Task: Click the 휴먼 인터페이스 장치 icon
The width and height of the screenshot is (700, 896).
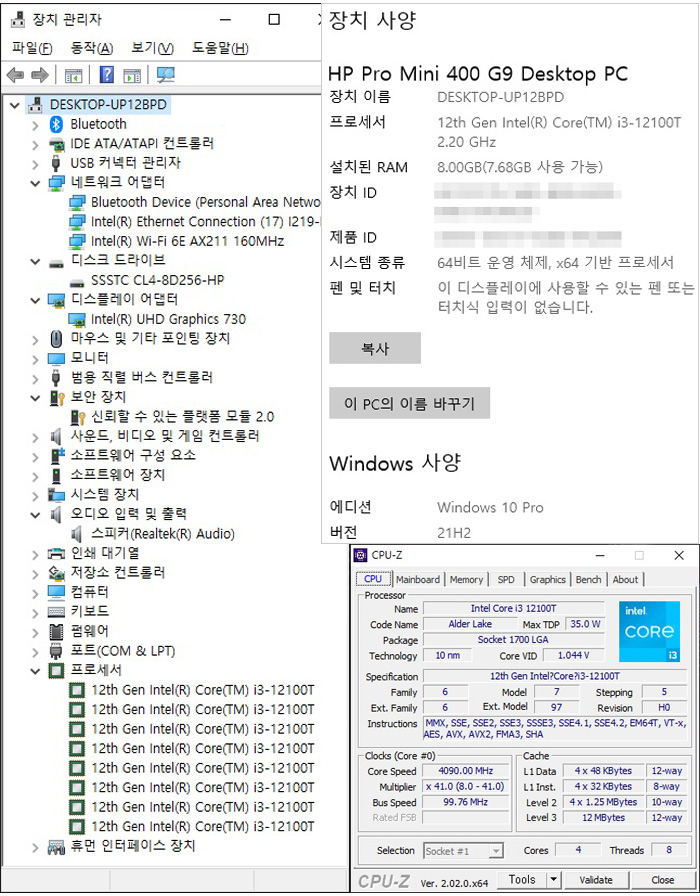Action: 56,846
